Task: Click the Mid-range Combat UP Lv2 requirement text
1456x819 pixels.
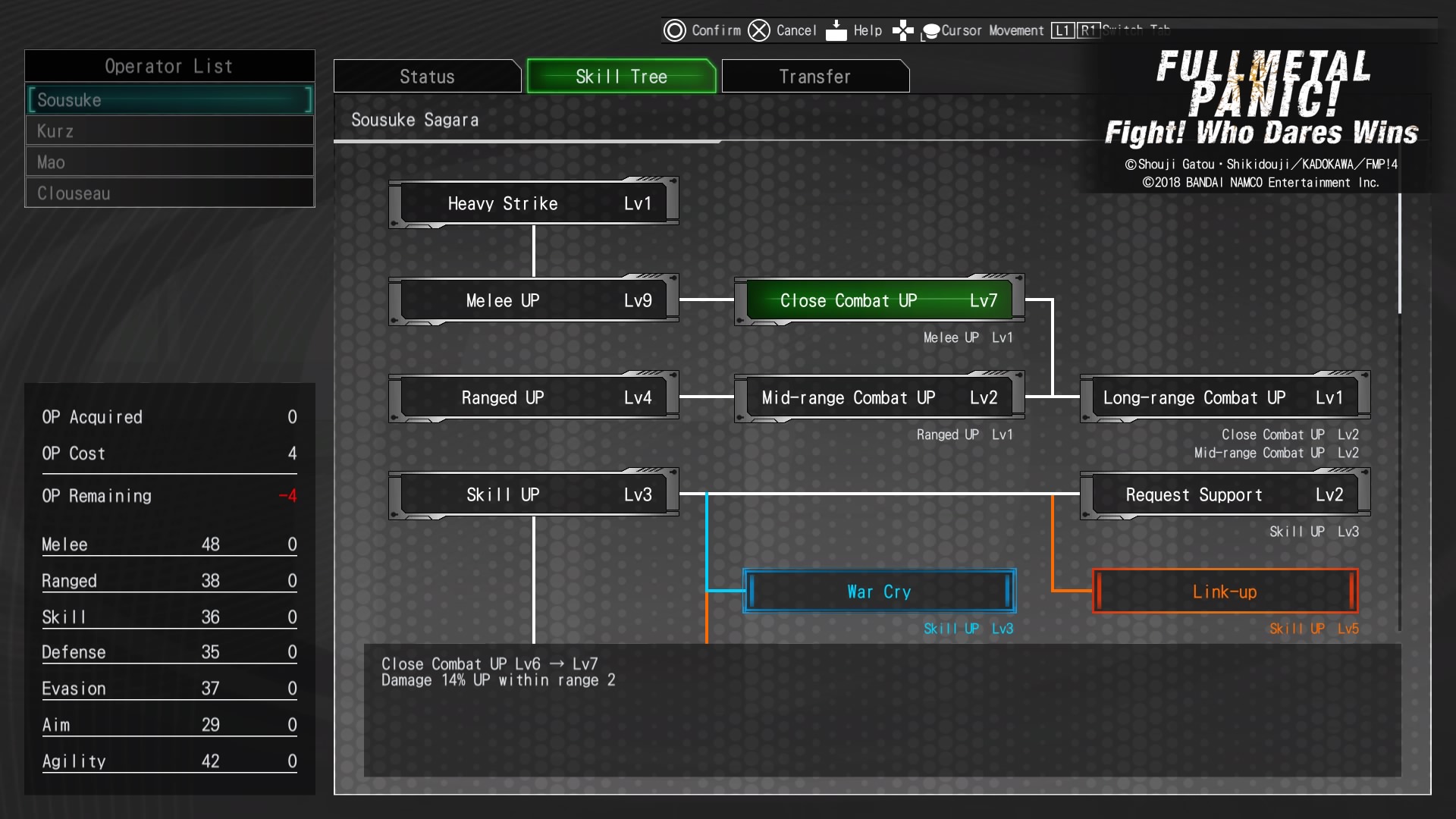Action: pyautogui.click(x=1276, y=453)
